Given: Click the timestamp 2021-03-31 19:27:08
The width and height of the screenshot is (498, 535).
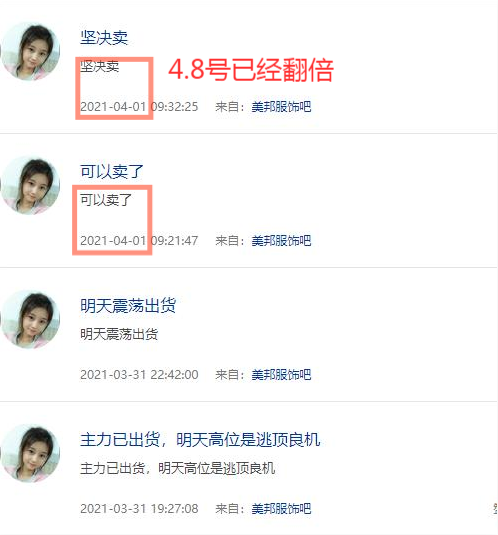Looking at the screenshot, I should [139, 509].
